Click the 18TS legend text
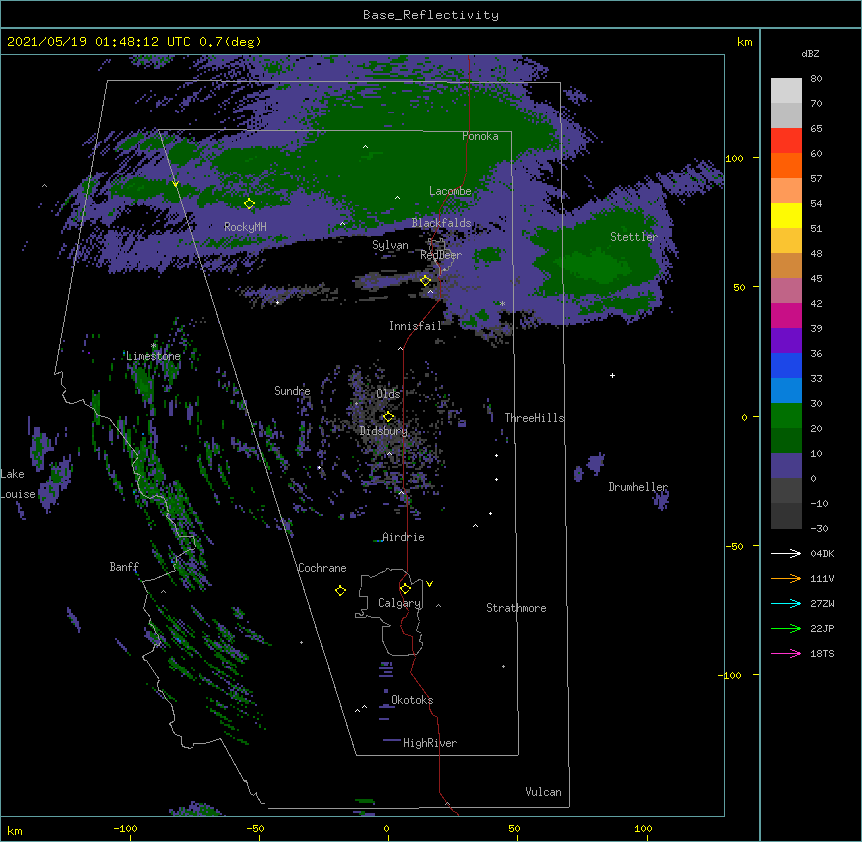862x842 pixels. pos(822,653)
